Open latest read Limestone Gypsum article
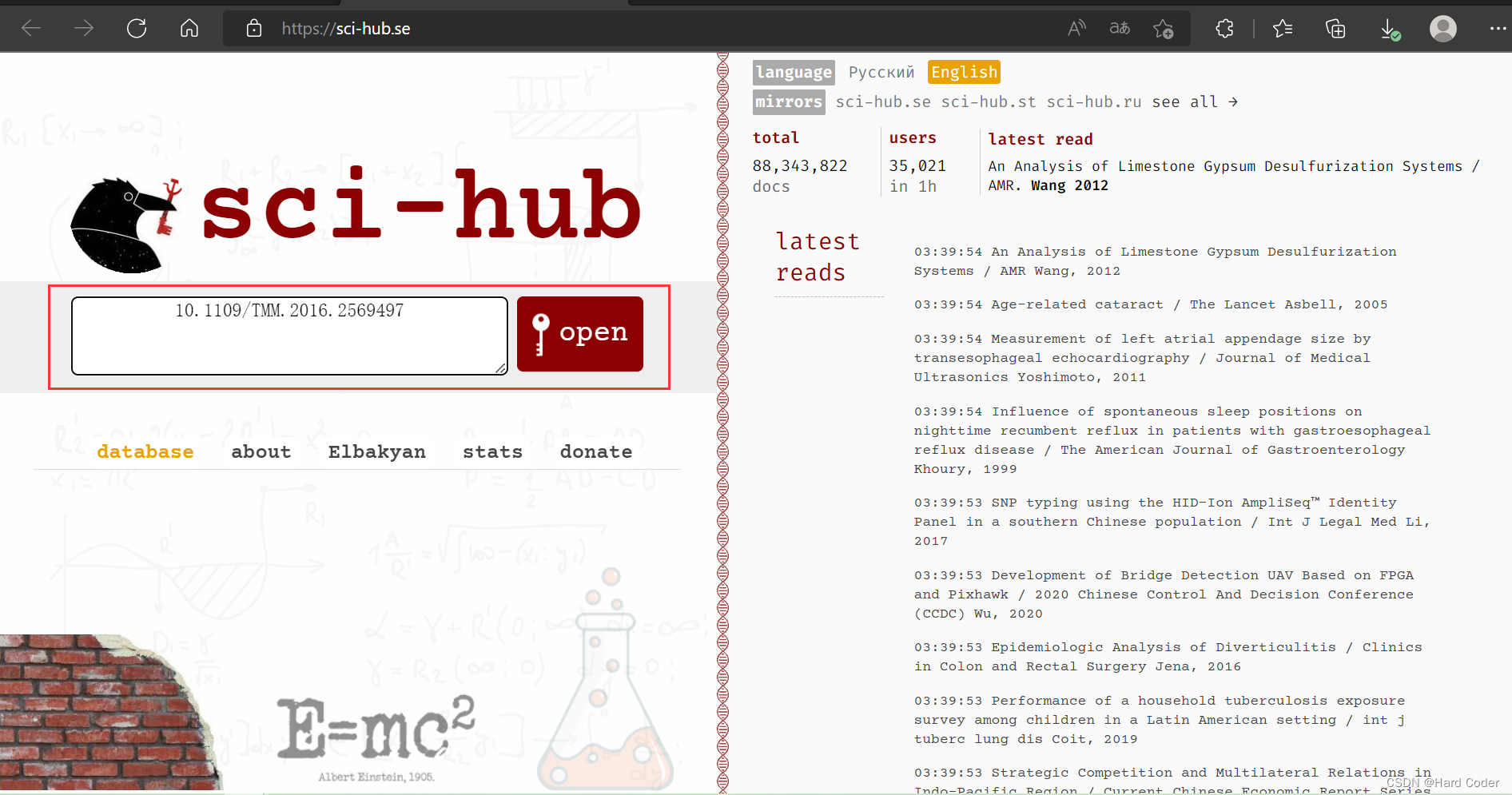This screenshot has width=1512, height=795. click(x=1234, y=176)
